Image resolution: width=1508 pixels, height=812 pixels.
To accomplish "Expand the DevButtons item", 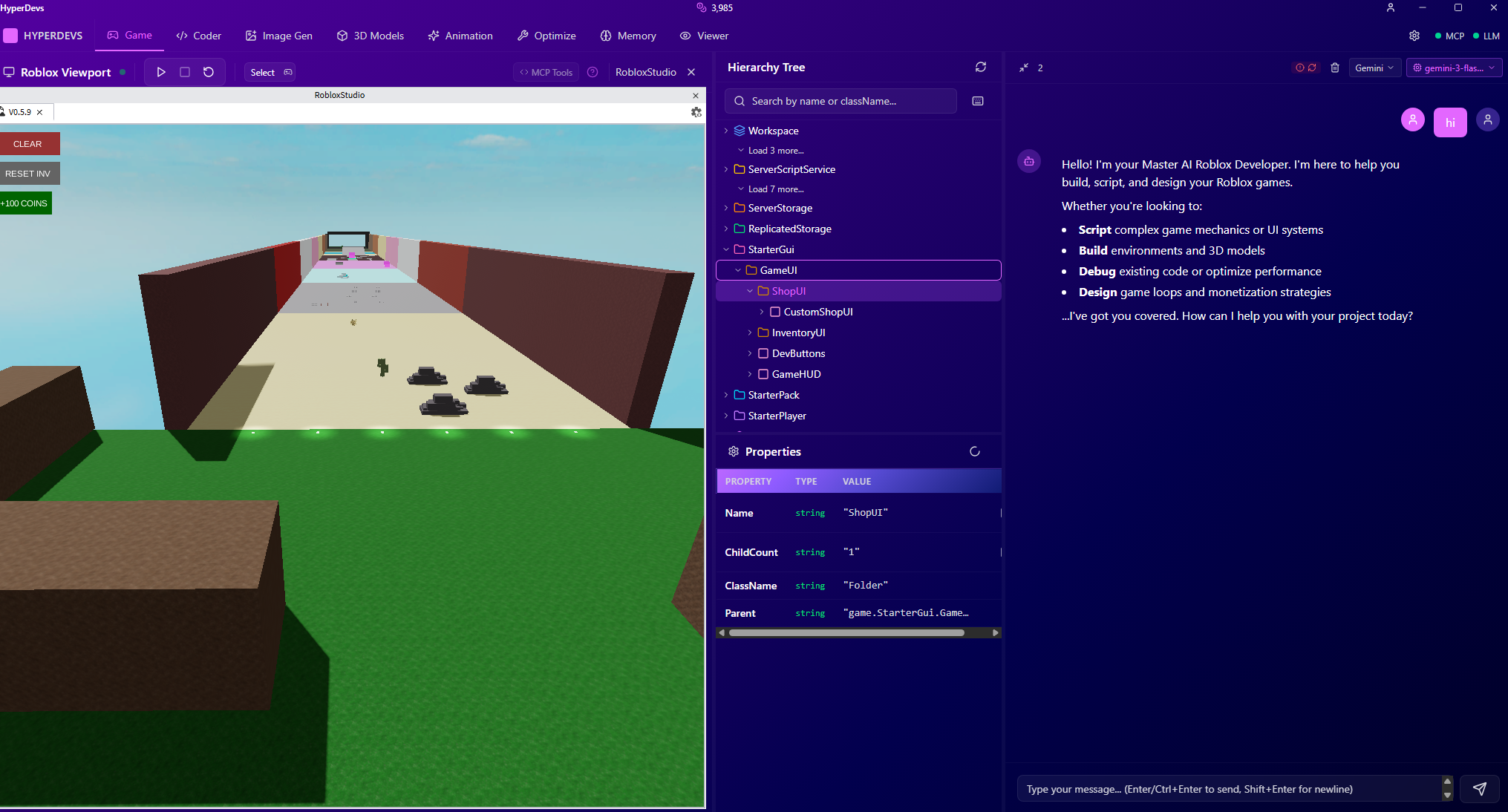I will tap(750, 353).
